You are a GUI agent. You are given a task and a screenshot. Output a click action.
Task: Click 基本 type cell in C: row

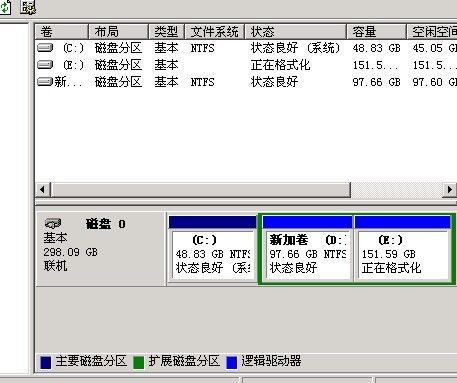click(166, 48)
